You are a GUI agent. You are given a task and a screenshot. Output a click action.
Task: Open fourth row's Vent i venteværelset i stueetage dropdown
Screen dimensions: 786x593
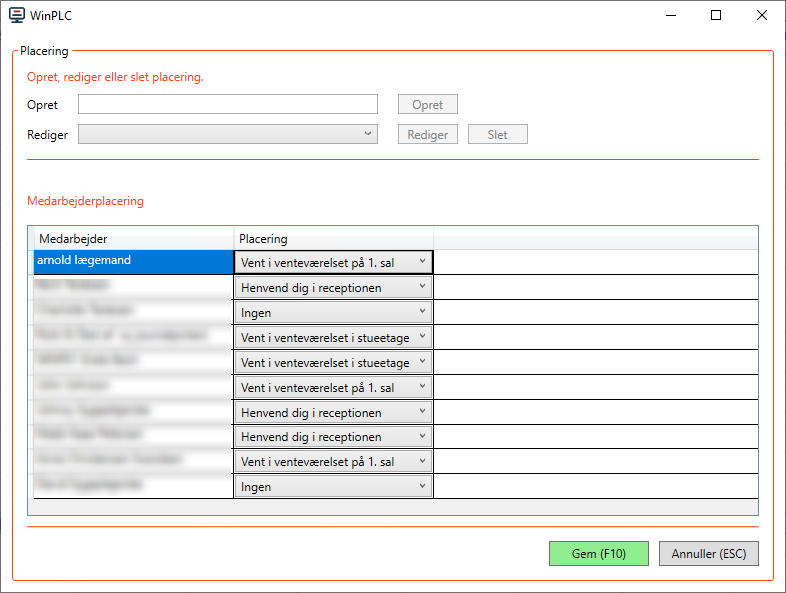point(333,337)
